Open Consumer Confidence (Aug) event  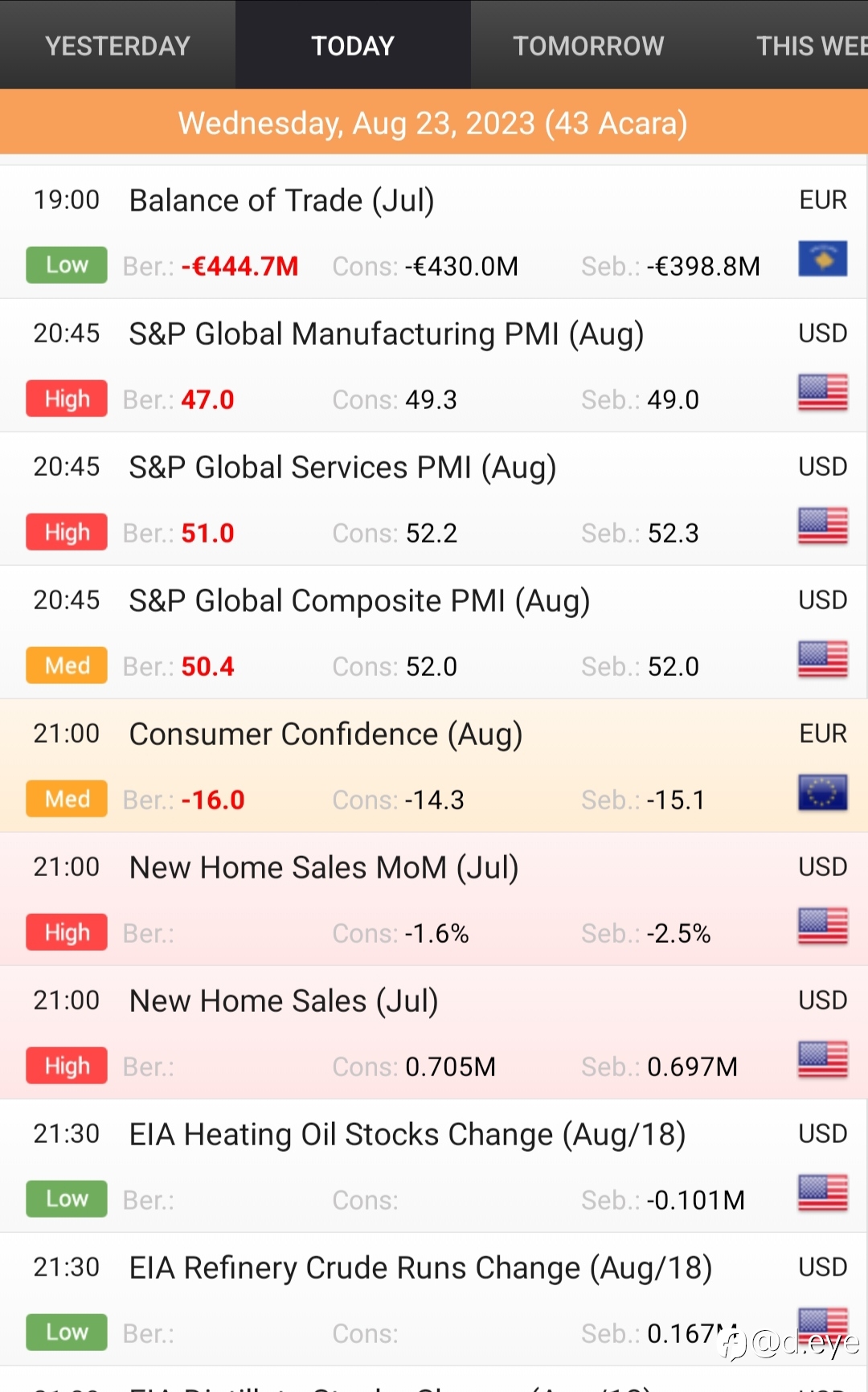[325, 735]
